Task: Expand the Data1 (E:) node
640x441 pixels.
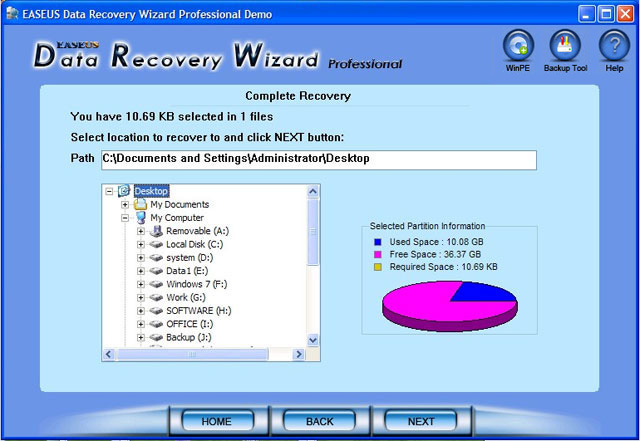Action: pos(141,271)
